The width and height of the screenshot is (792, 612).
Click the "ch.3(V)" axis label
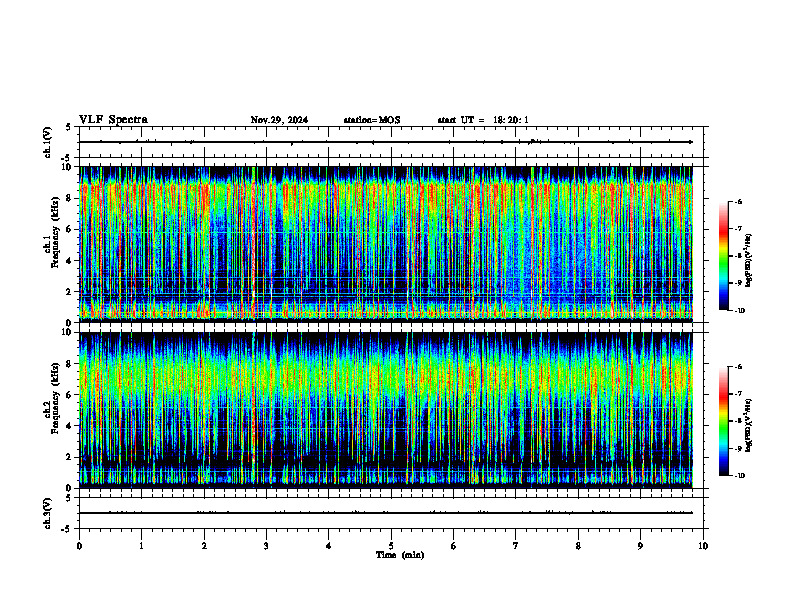(47, 513)
